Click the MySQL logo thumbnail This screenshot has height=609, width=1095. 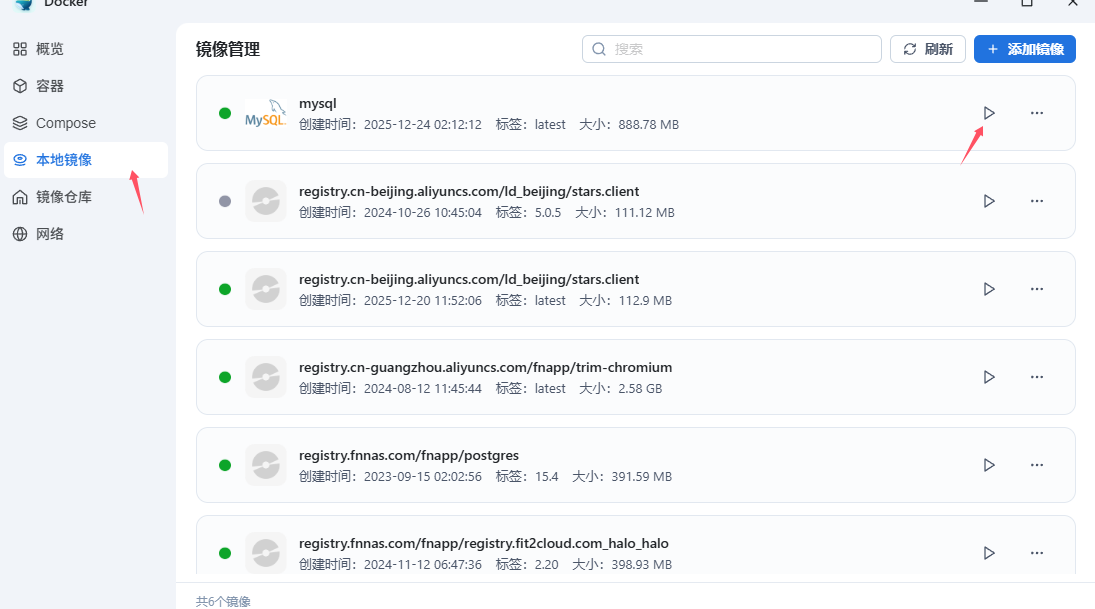(265, 114)
